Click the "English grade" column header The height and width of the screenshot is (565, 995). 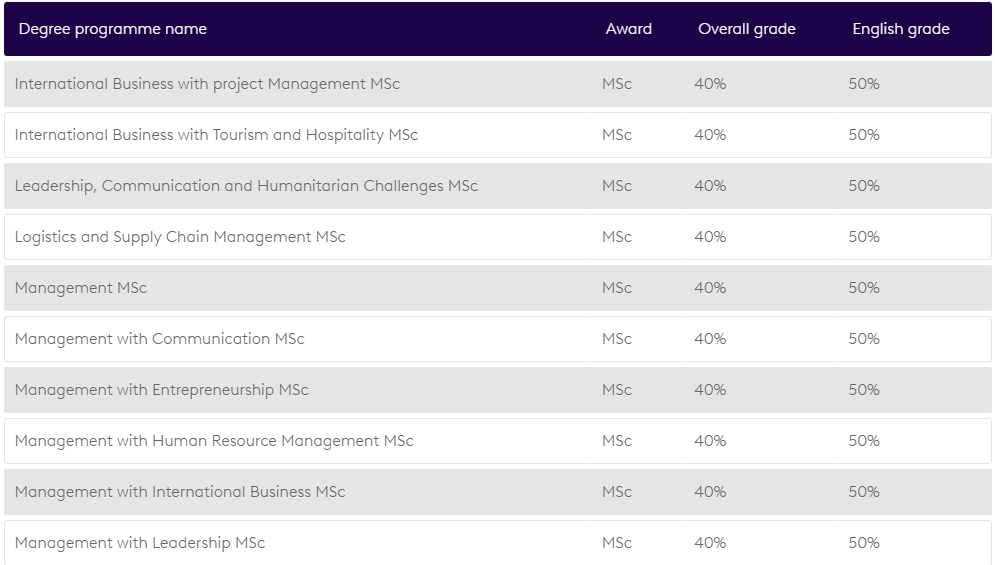pos(900,29)
